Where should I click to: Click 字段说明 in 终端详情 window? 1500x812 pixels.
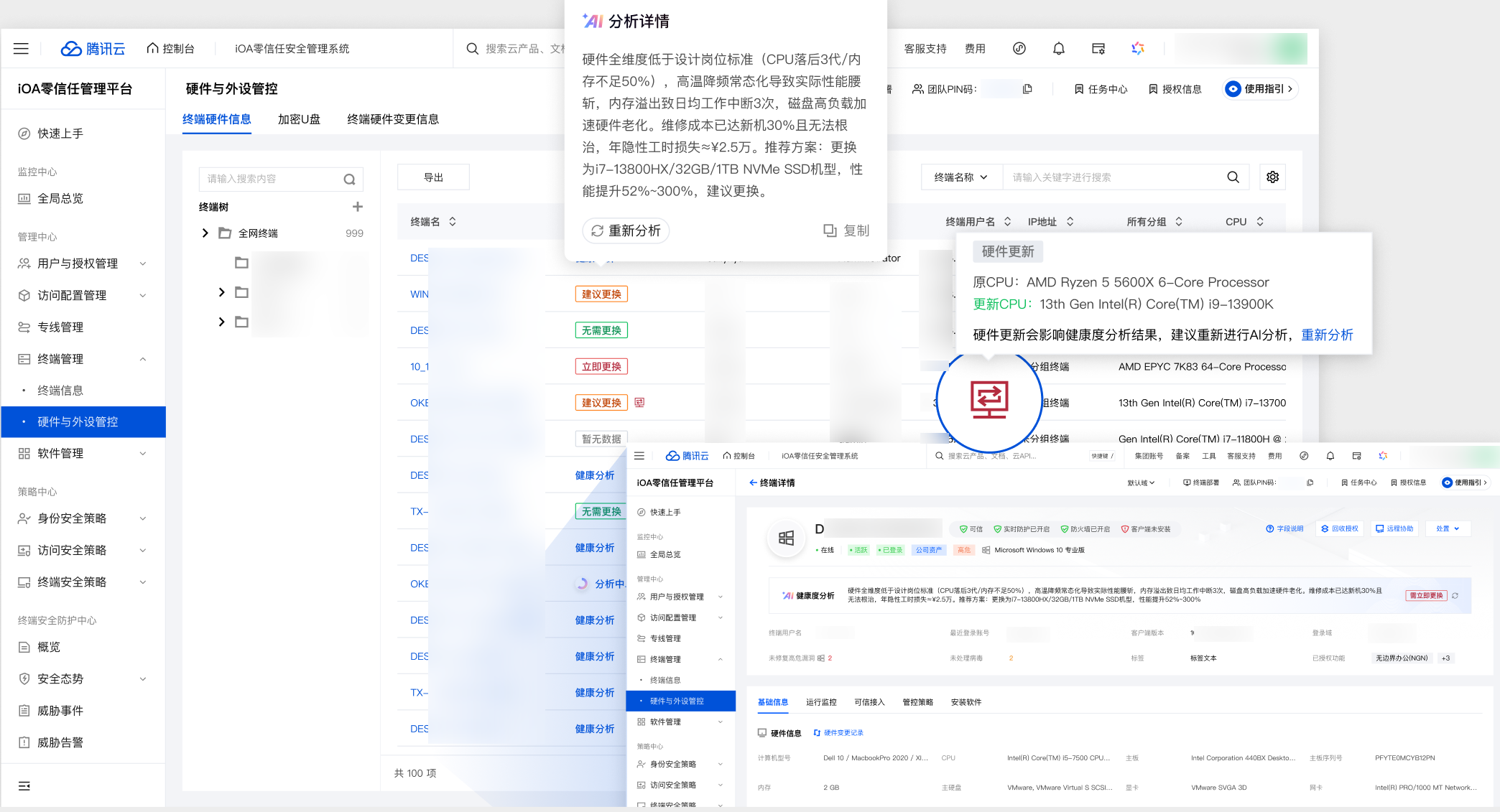[x=1284, y=528]
